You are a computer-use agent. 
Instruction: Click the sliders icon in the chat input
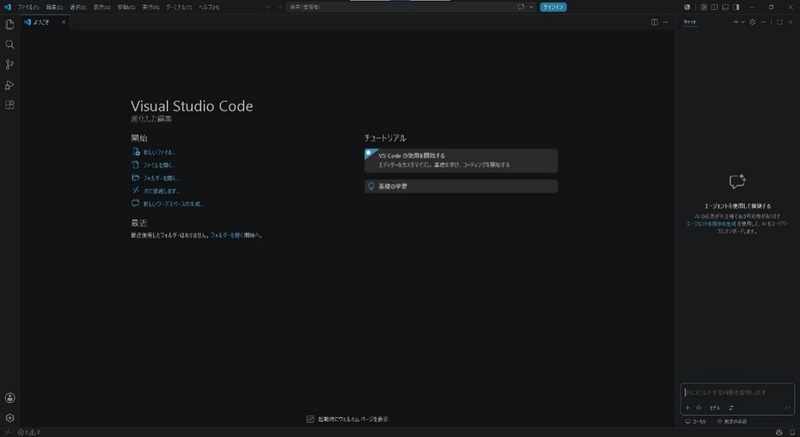click(x=731, y=407)
